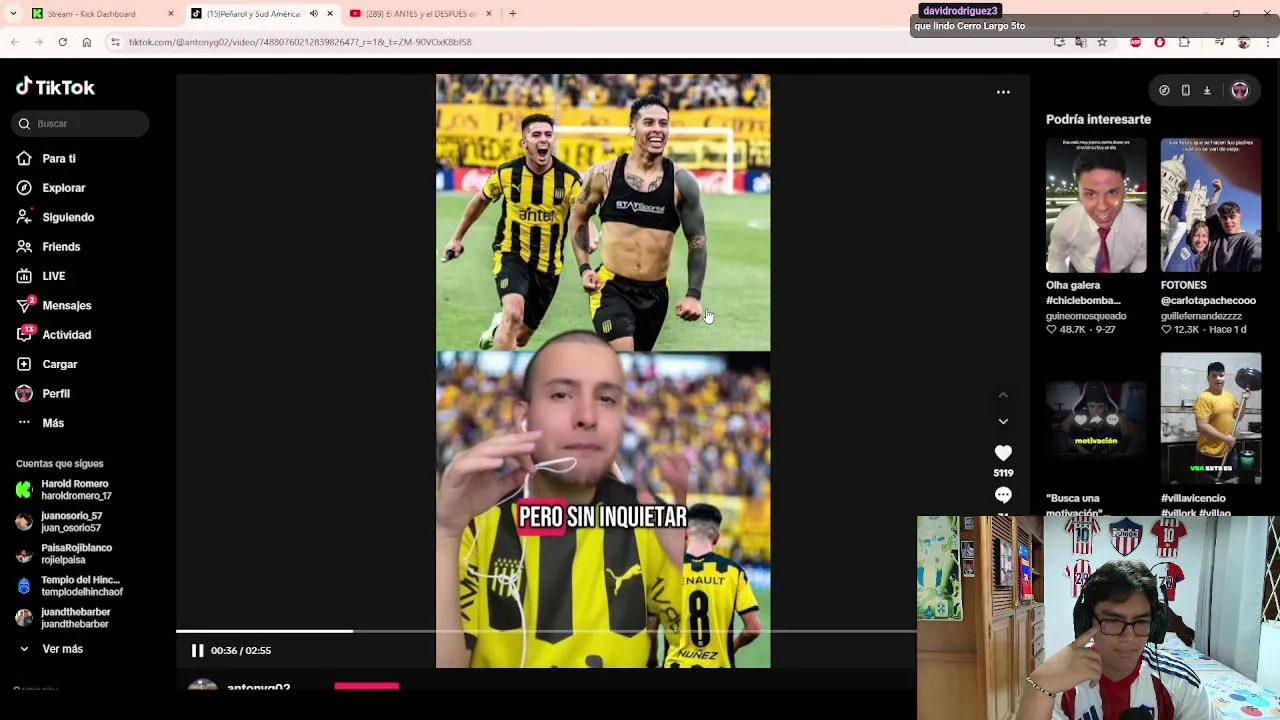Open video three-dot options menu

(x=1003, y=92)
